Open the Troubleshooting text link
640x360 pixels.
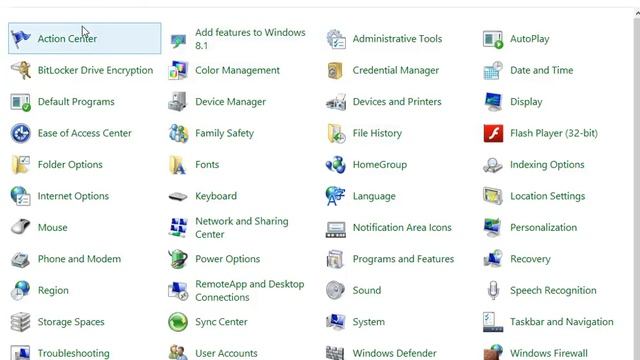coord(73,353)
